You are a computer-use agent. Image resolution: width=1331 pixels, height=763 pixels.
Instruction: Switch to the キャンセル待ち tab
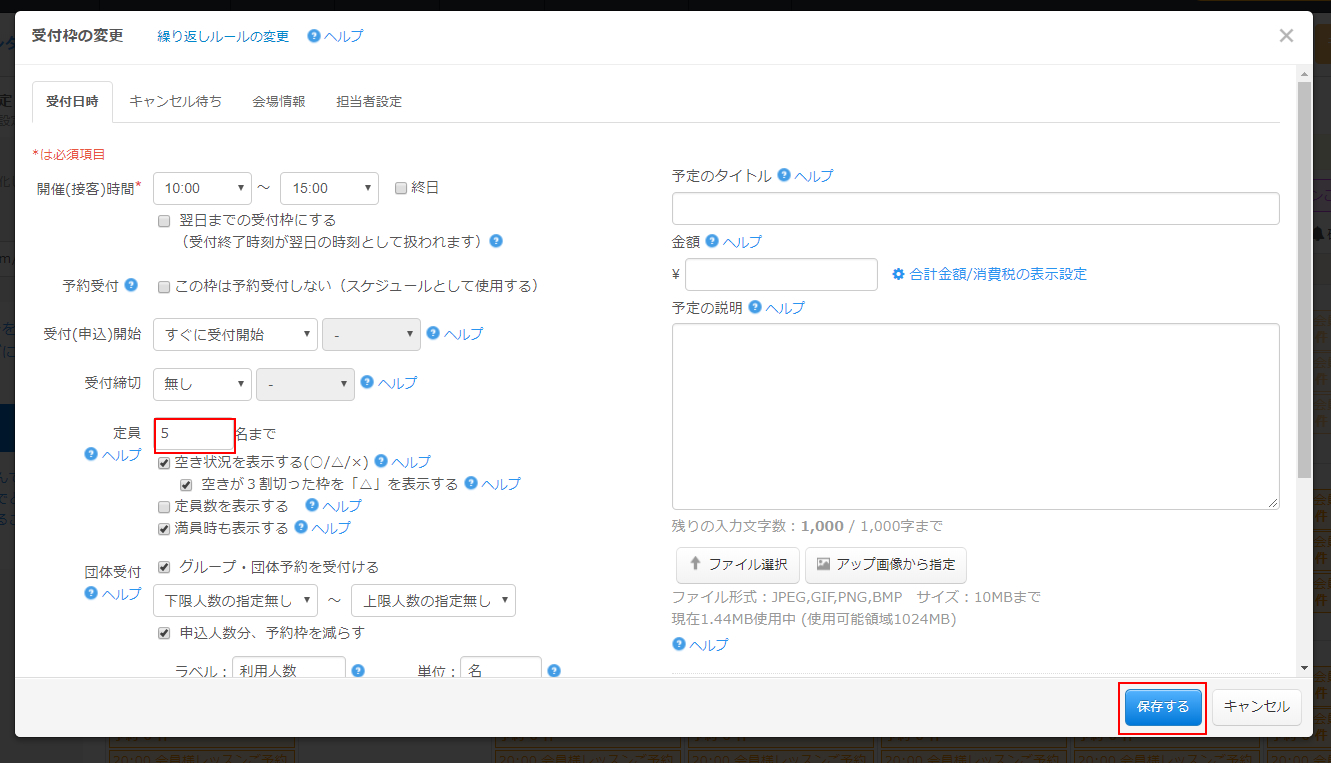(x=176, y=101)
